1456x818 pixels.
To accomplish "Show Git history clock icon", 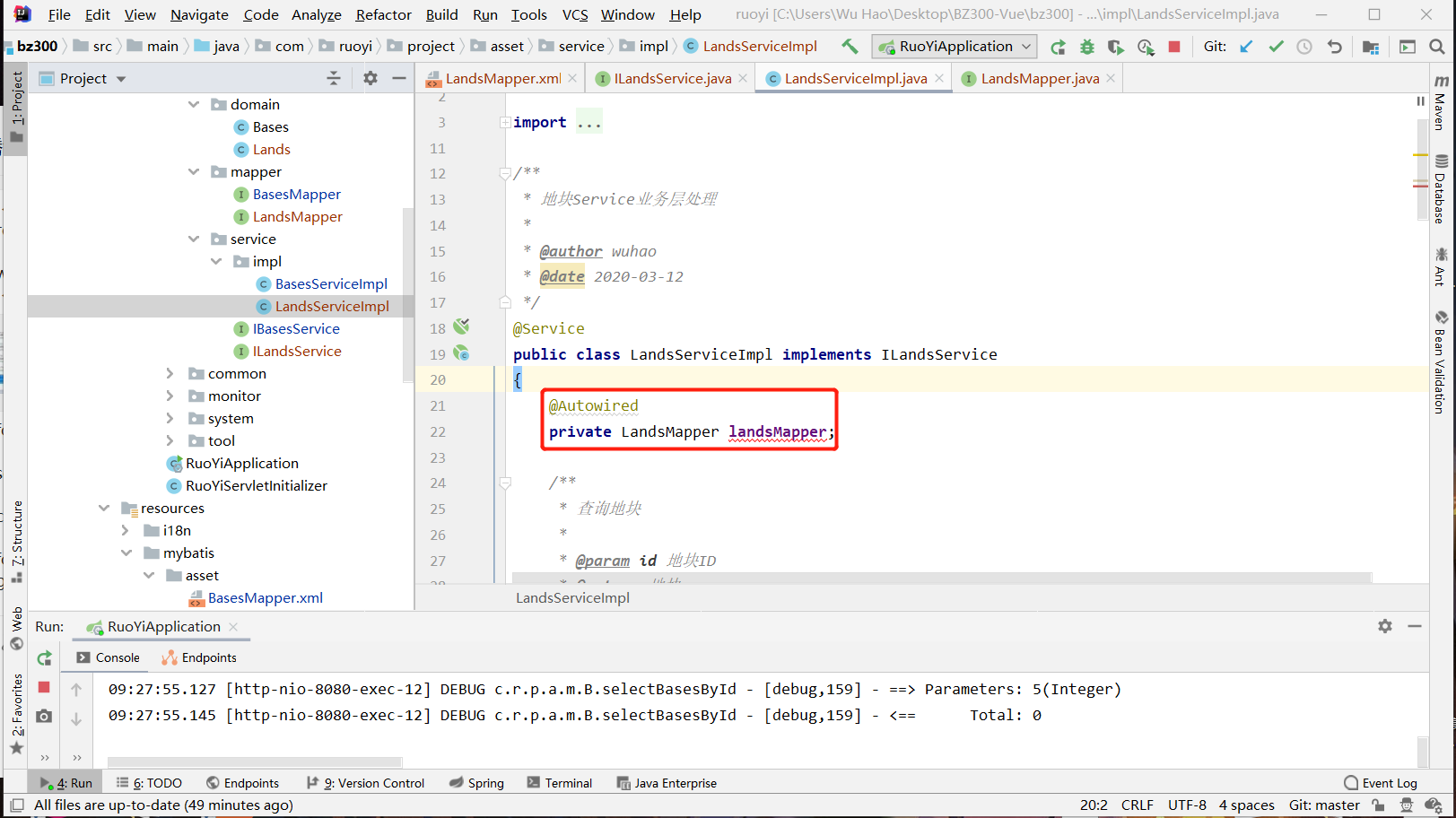I will coord(1304,47).
